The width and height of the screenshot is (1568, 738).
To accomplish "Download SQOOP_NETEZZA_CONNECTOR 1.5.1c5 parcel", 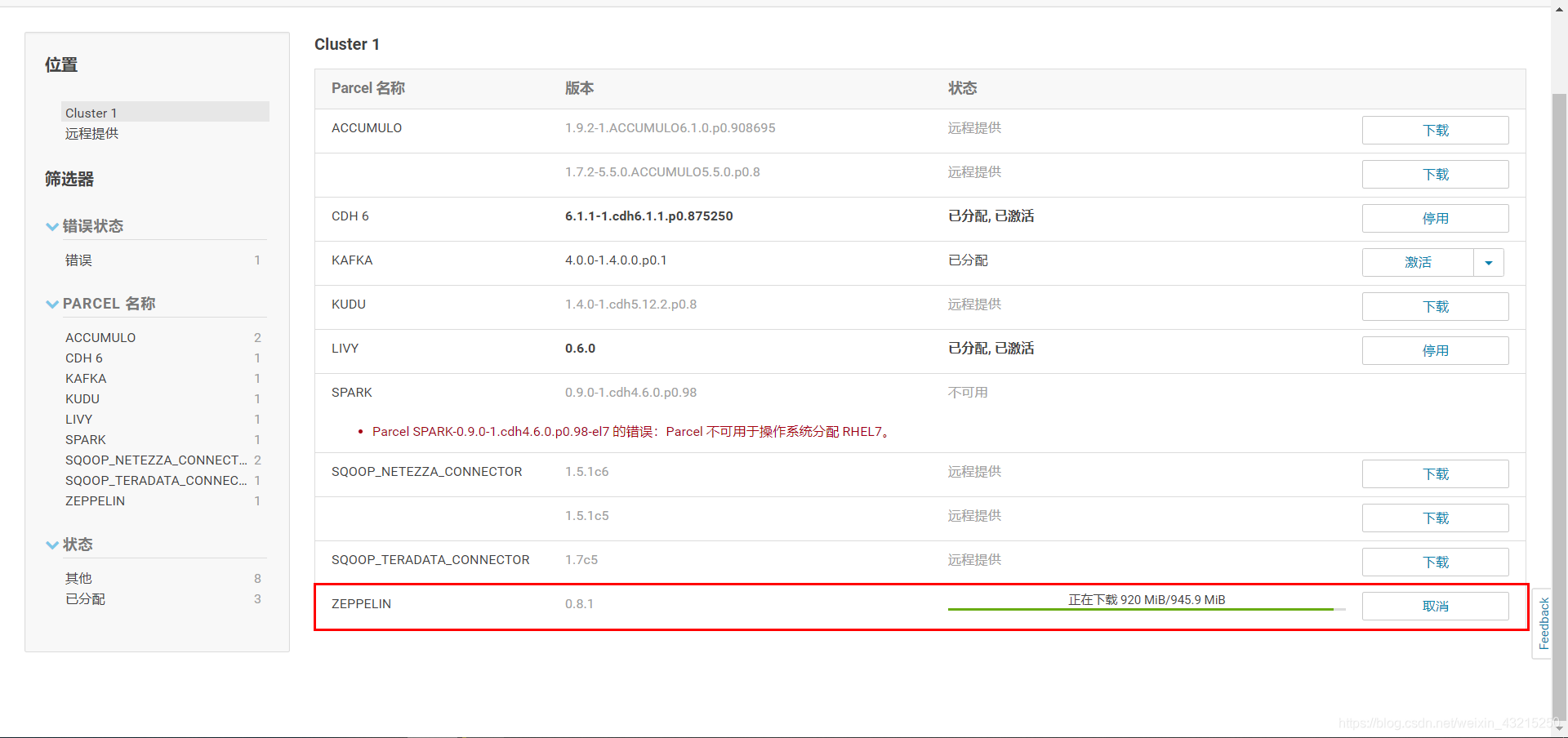I will point(1435,518).
